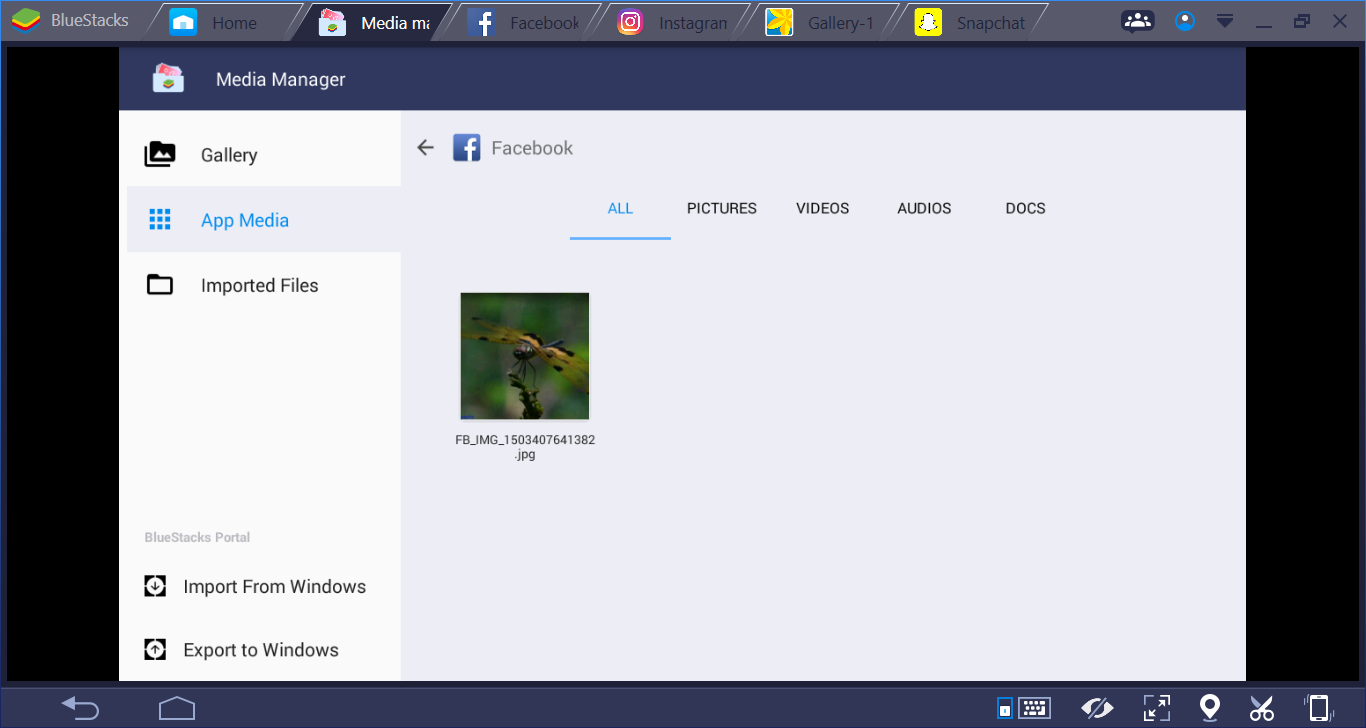Screen dimensions: 1366x728
Task: Open the Gallery section
Action: (264, 155)
